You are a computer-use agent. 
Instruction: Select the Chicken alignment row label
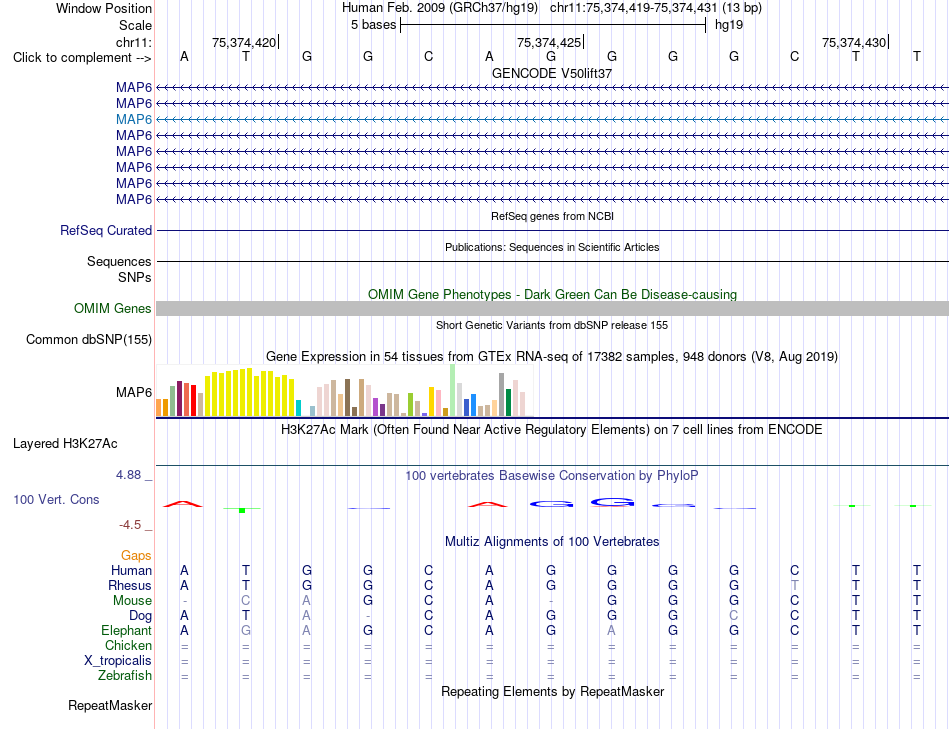(128, 646)
